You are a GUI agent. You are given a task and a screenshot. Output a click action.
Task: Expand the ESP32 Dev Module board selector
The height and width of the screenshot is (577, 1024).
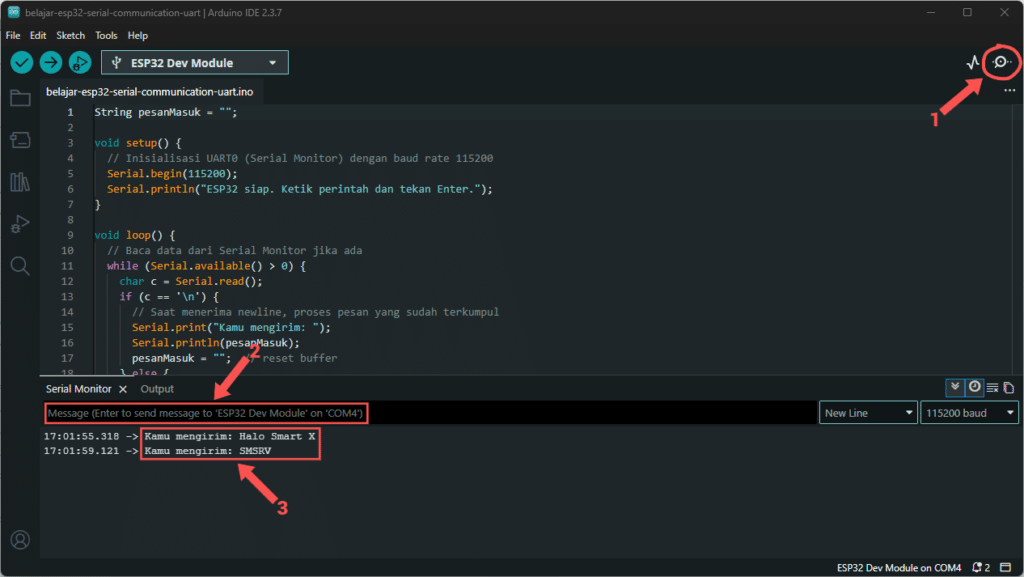click(x=195, y=63)
